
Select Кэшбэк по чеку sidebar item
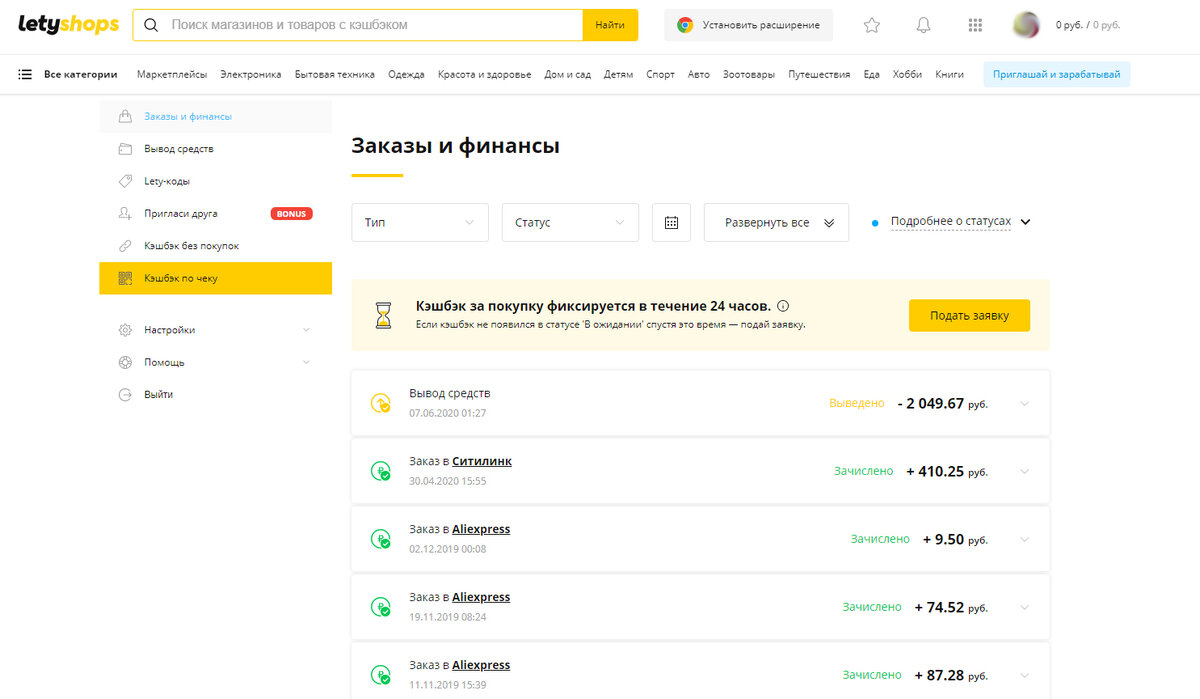215,278
